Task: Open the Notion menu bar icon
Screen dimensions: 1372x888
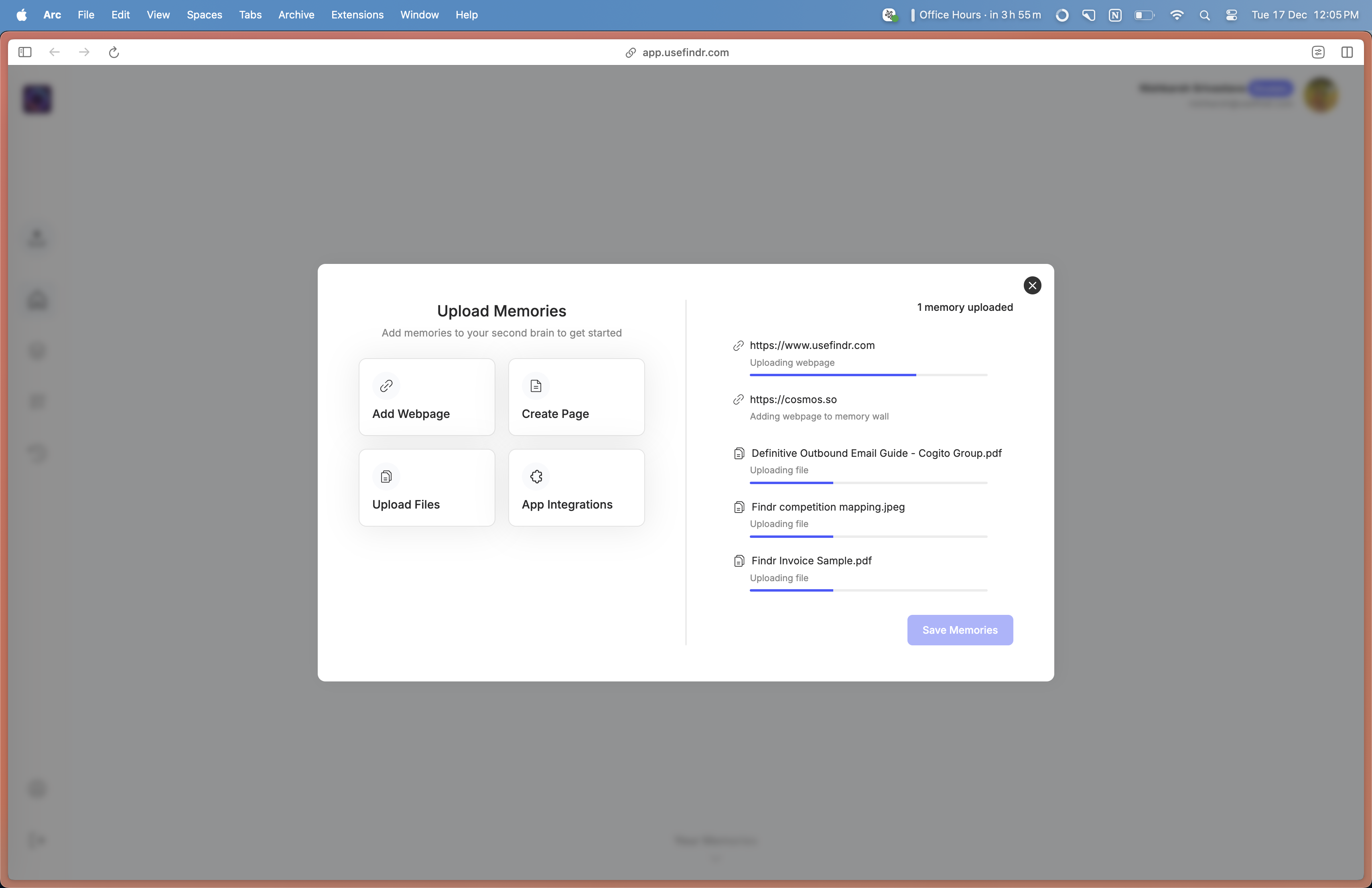Action: click(x=1115, y=16)
